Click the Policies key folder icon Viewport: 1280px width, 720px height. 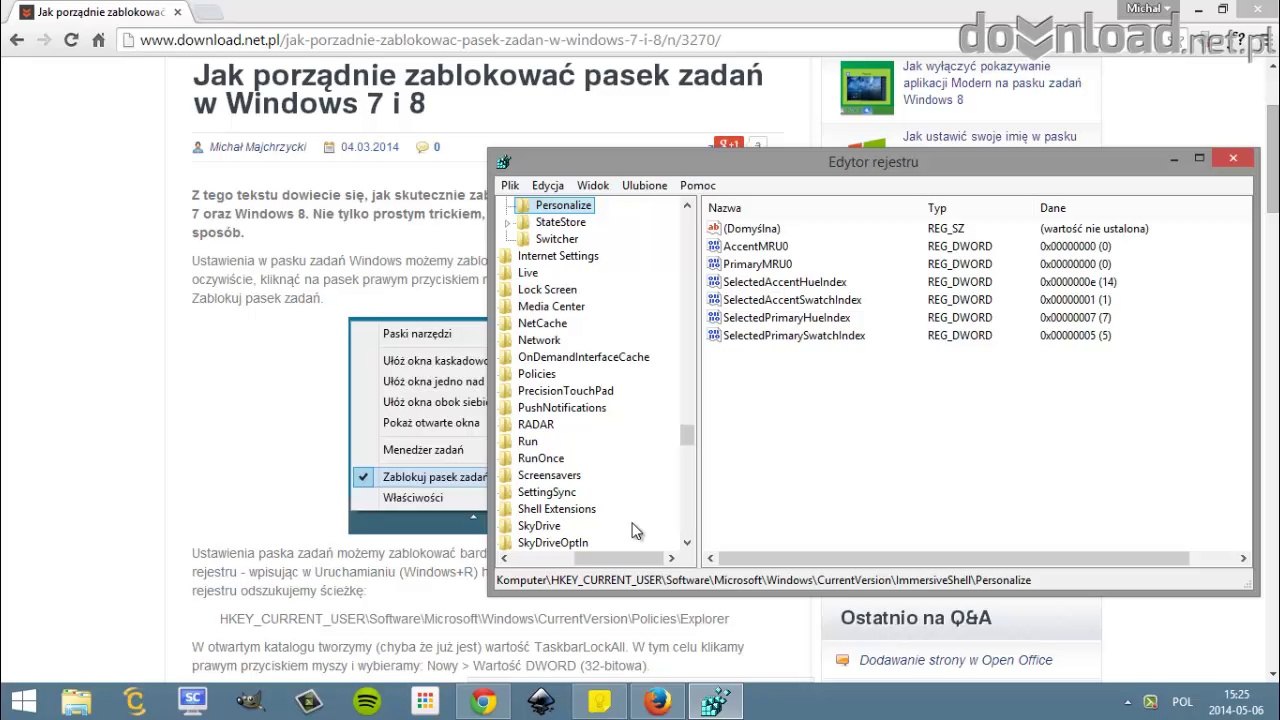pyautogui.click(x=505, y=374)
